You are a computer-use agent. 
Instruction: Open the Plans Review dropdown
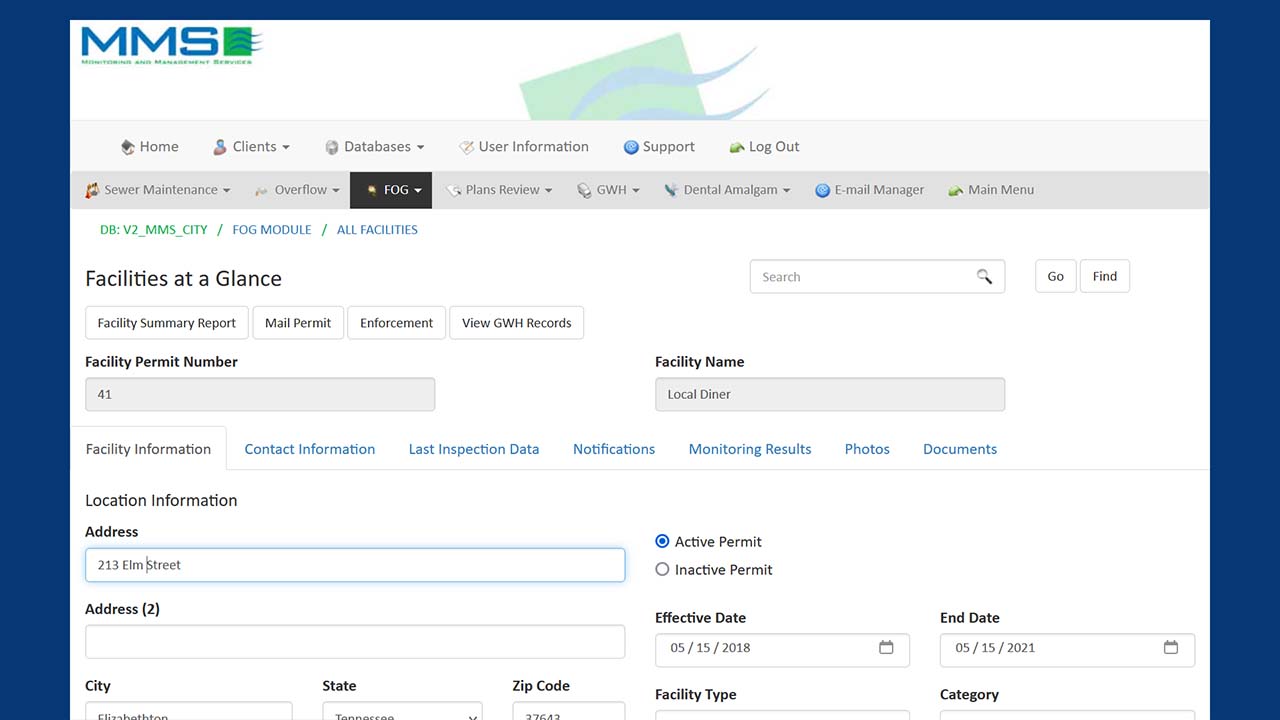point(500,190)
